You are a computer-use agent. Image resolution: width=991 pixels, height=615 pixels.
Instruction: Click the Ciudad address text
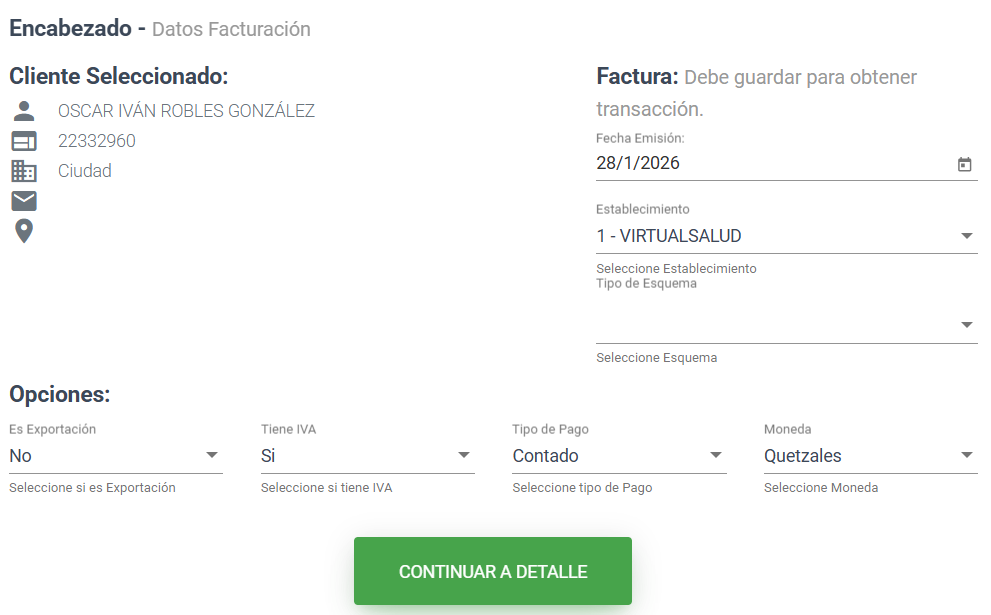[85, 171]
